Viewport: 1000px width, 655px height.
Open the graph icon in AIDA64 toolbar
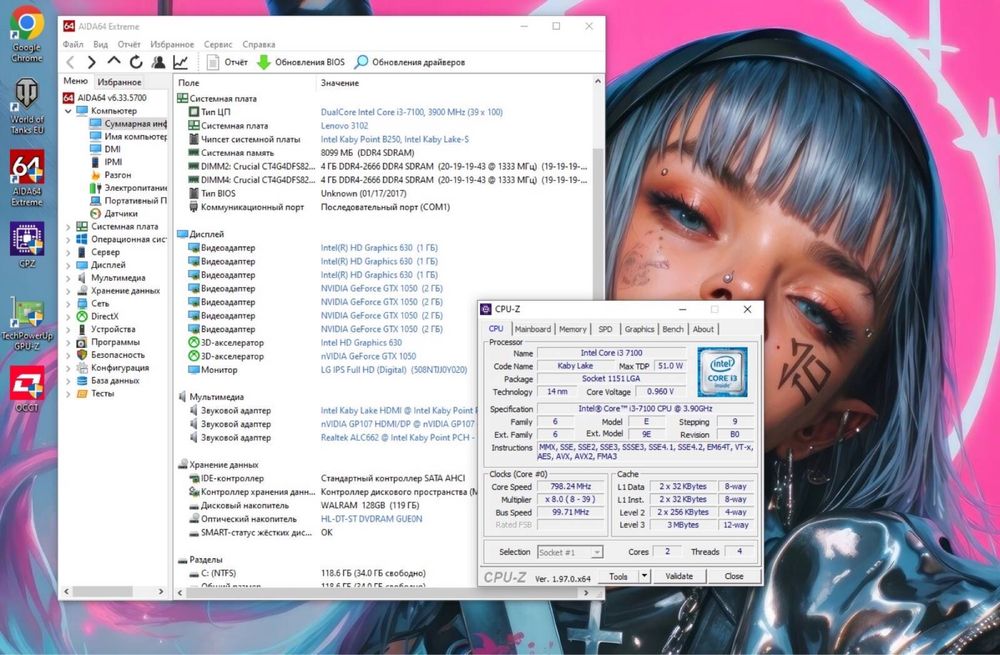[x=180, y=62]
